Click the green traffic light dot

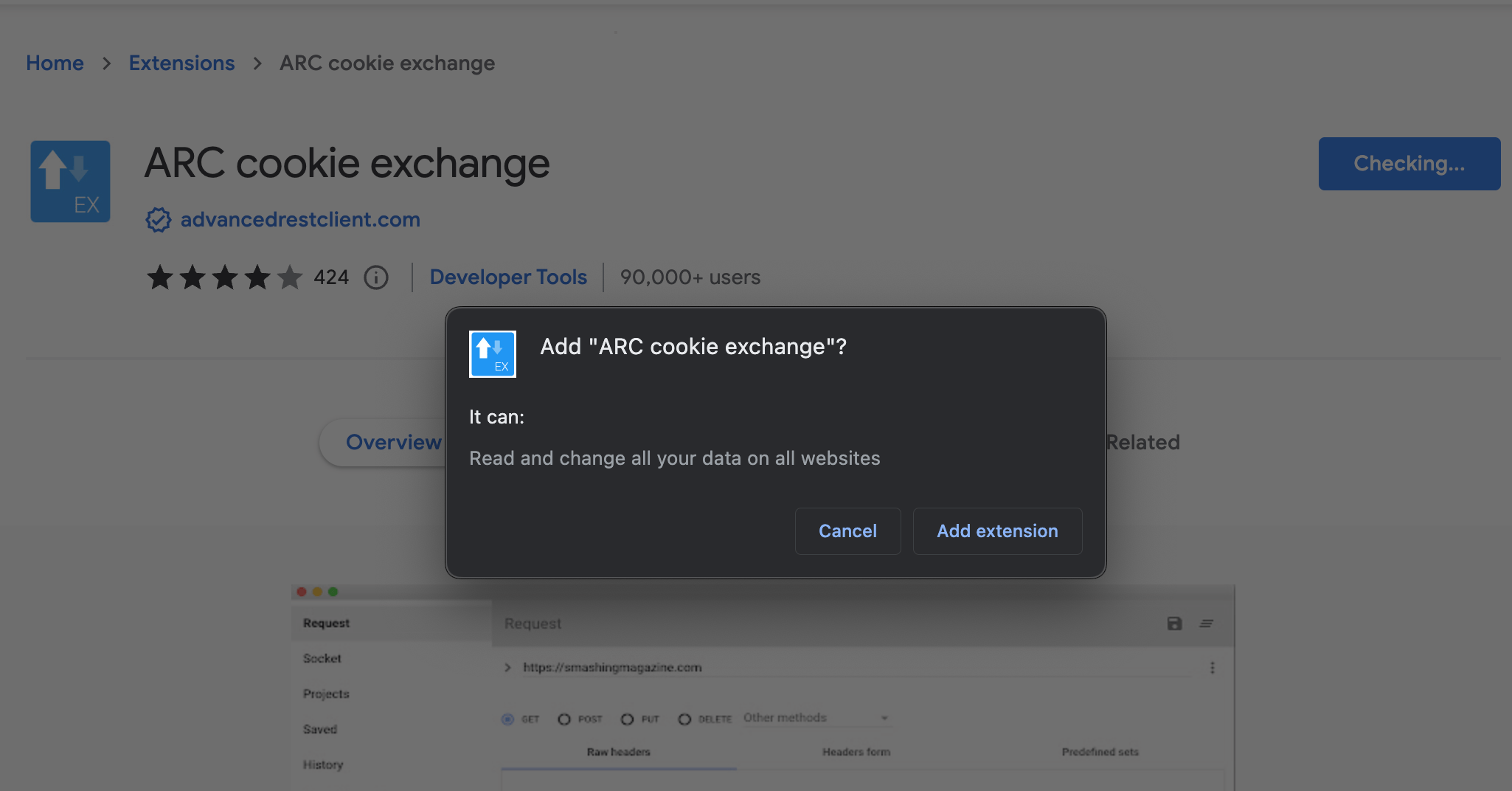(x=333, y=592)
